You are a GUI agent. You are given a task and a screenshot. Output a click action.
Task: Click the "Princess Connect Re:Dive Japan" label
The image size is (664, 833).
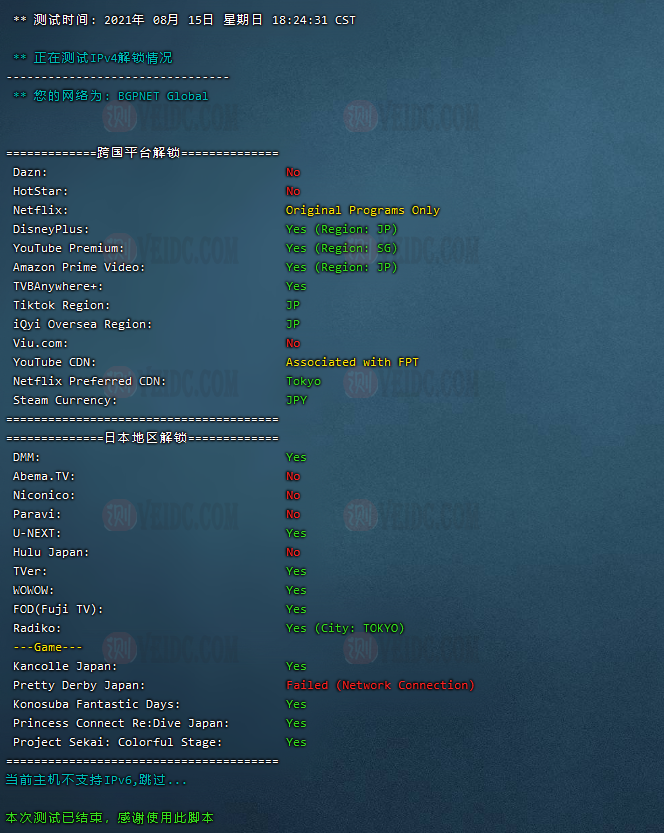pos(121,723)
